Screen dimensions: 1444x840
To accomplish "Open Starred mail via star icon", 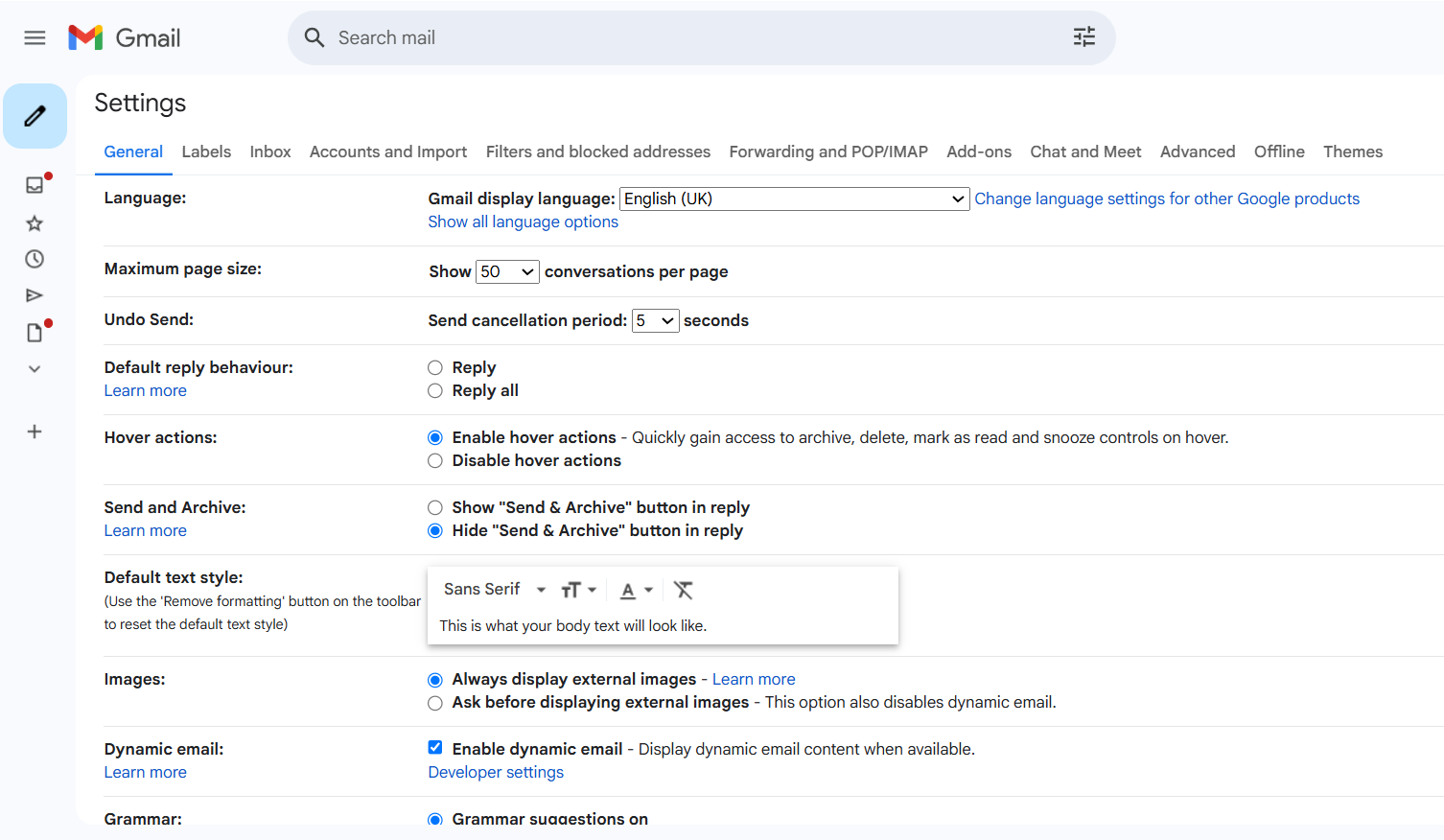I will (35, 223).
